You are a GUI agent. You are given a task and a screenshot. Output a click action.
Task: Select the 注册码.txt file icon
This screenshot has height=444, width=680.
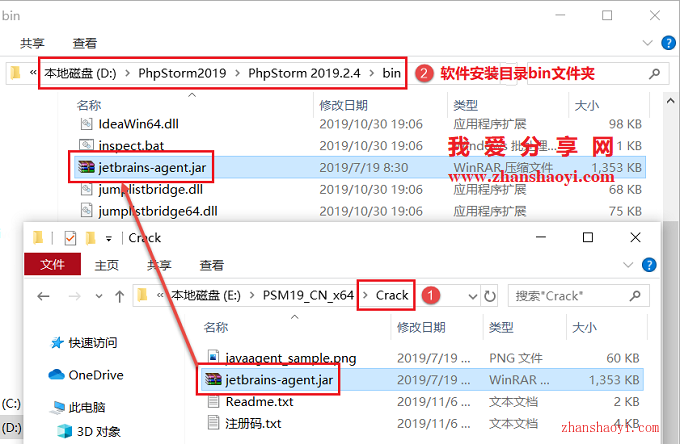[213, 423]
